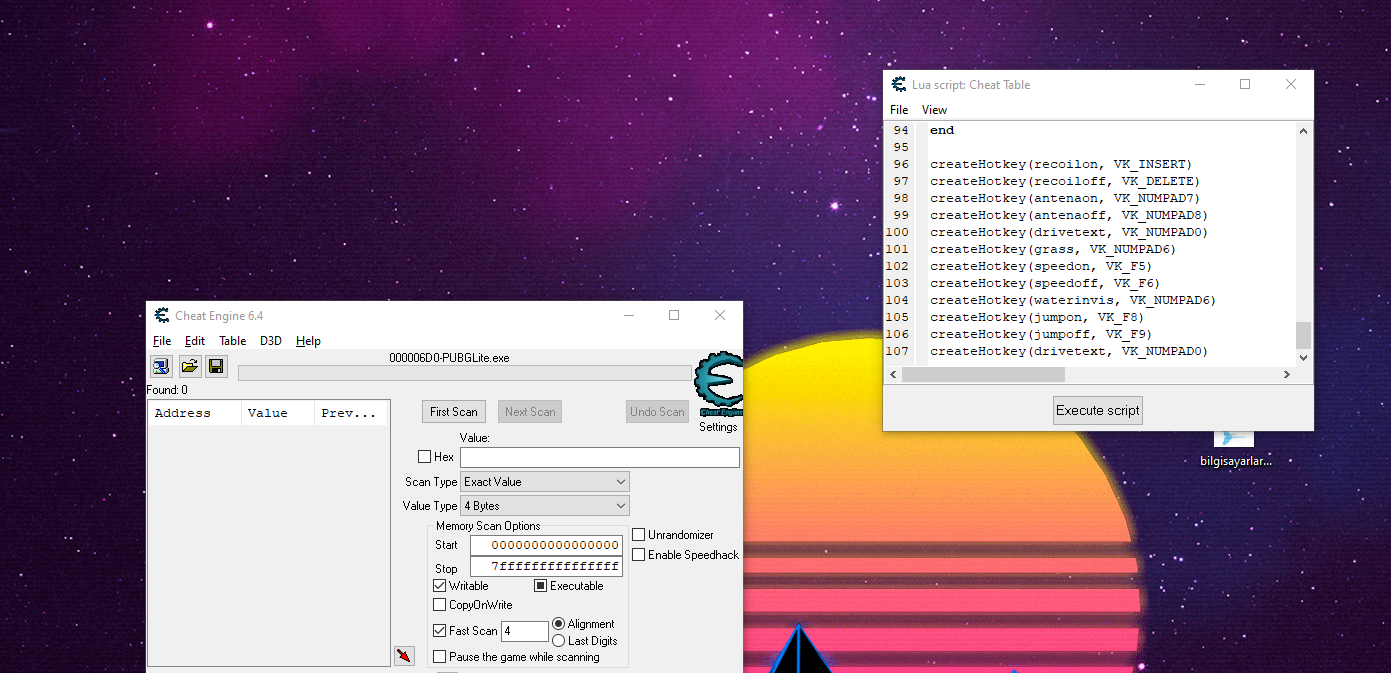Click script line createHotkey(recoilon, VK_INSERT)

coord(1061,164)
